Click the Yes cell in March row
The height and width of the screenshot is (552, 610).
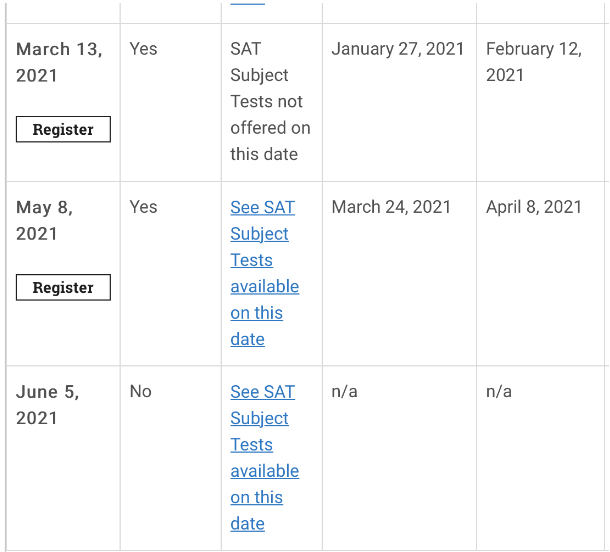(144, 49)
